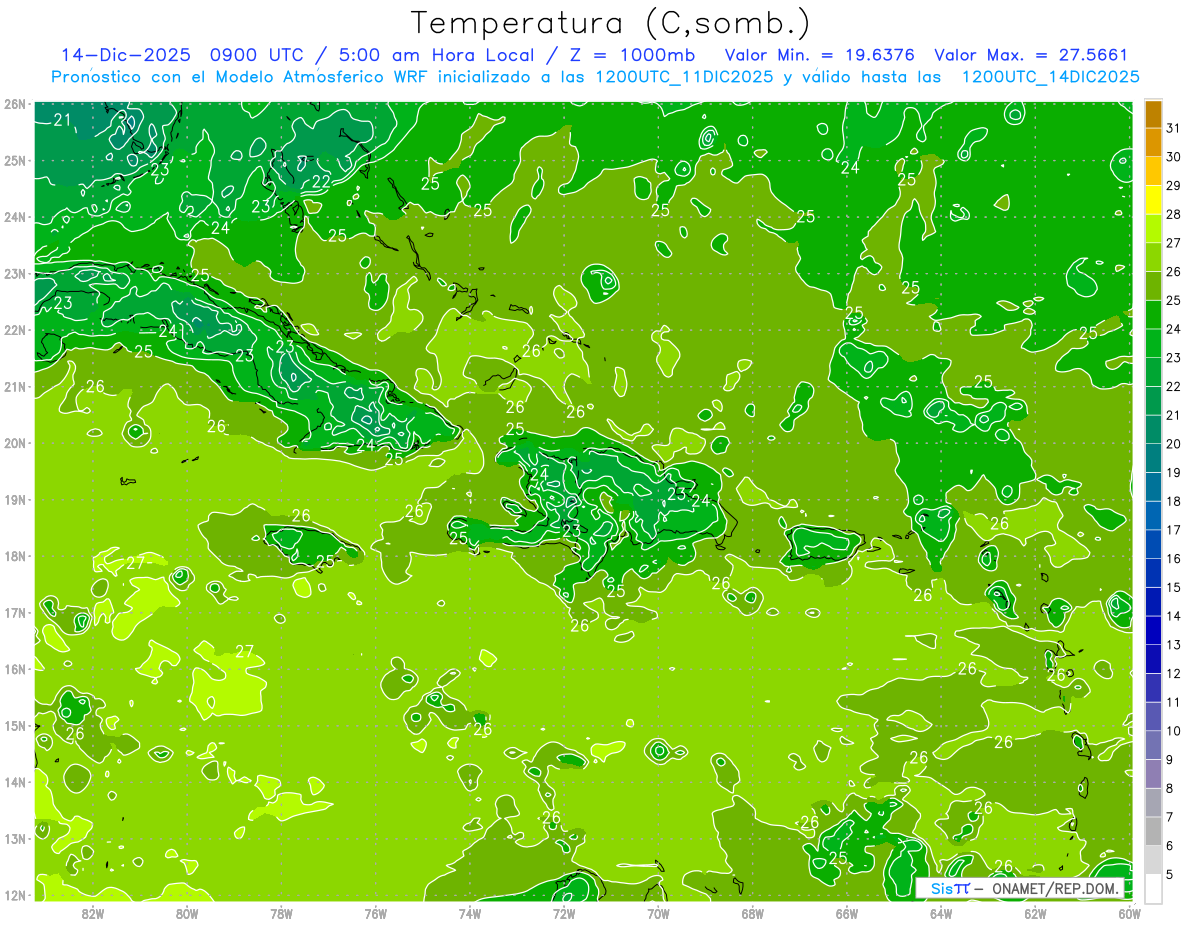1200x927 pixels.
Task: Click the '16' value on color scale
Action: pyautogui.click(x=1173, y=559)
